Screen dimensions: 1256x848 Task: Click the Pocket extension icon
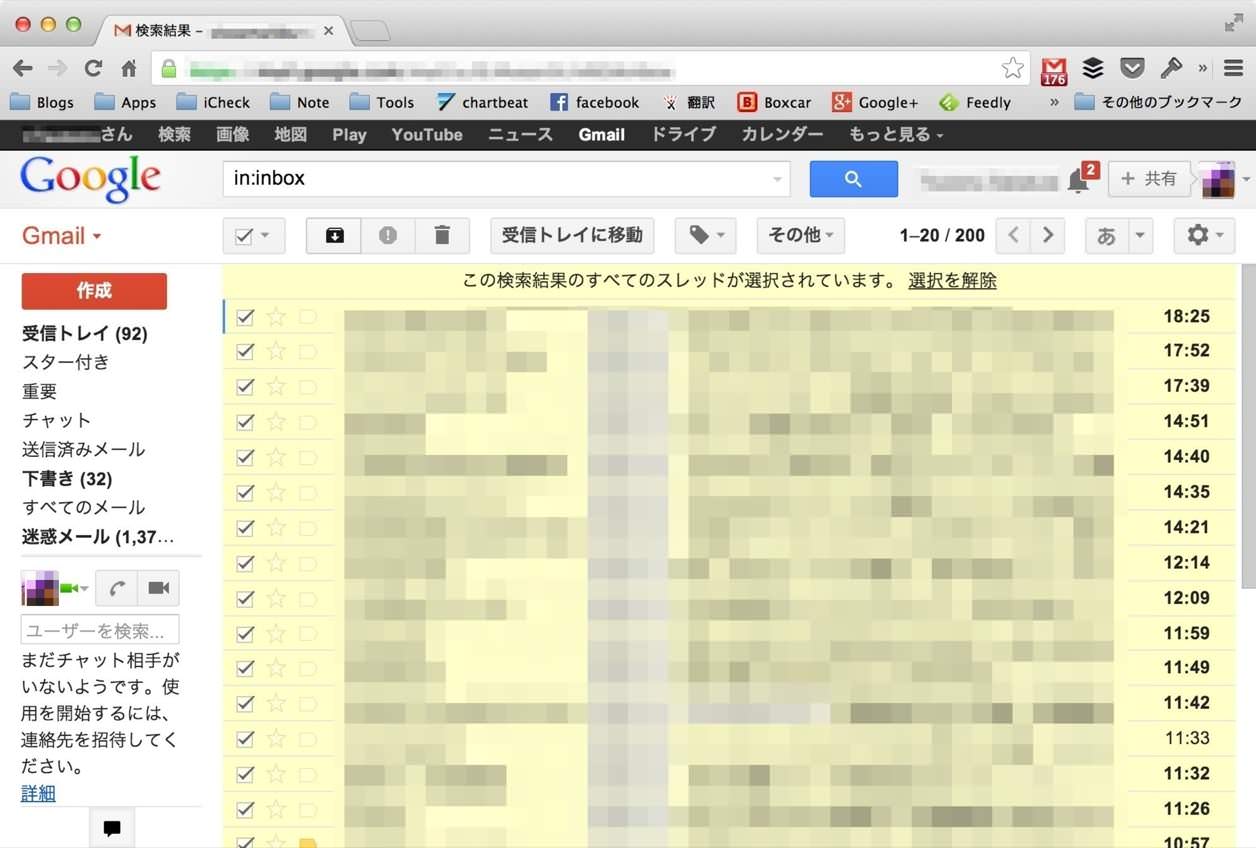point(1132,68)
